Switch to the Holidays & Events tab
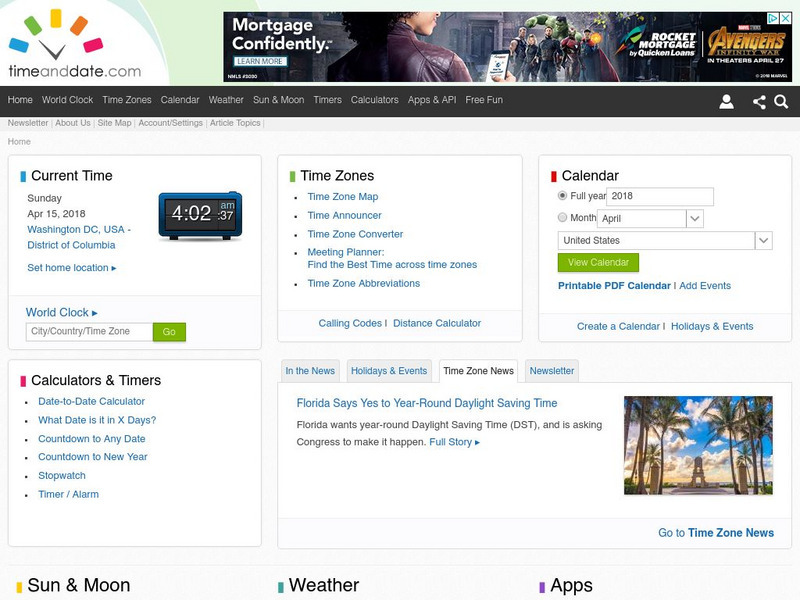800x600 pixels. tap(389, 371)
